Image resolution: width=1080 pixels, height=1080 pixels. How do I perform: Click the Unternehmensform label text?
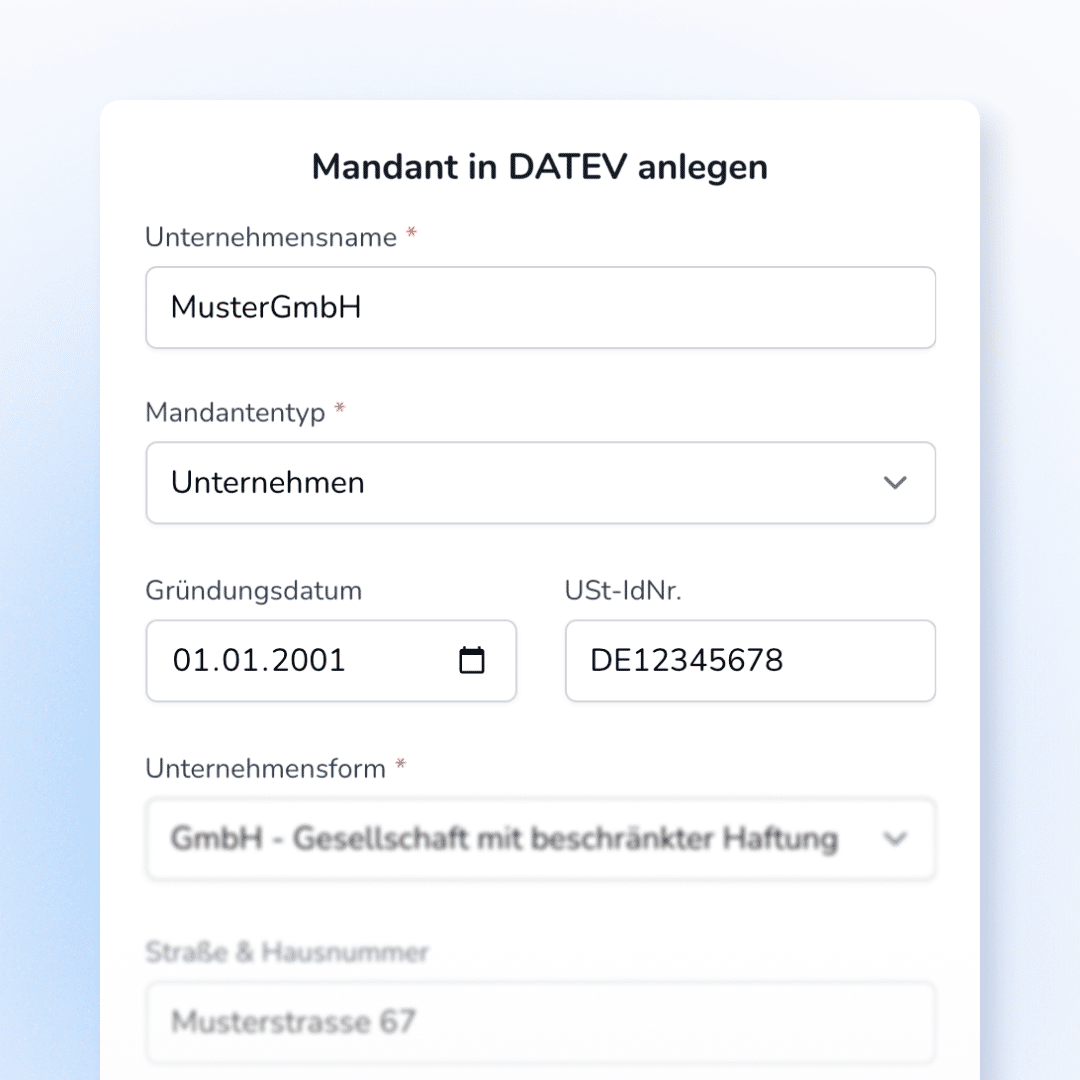(265, 768)
